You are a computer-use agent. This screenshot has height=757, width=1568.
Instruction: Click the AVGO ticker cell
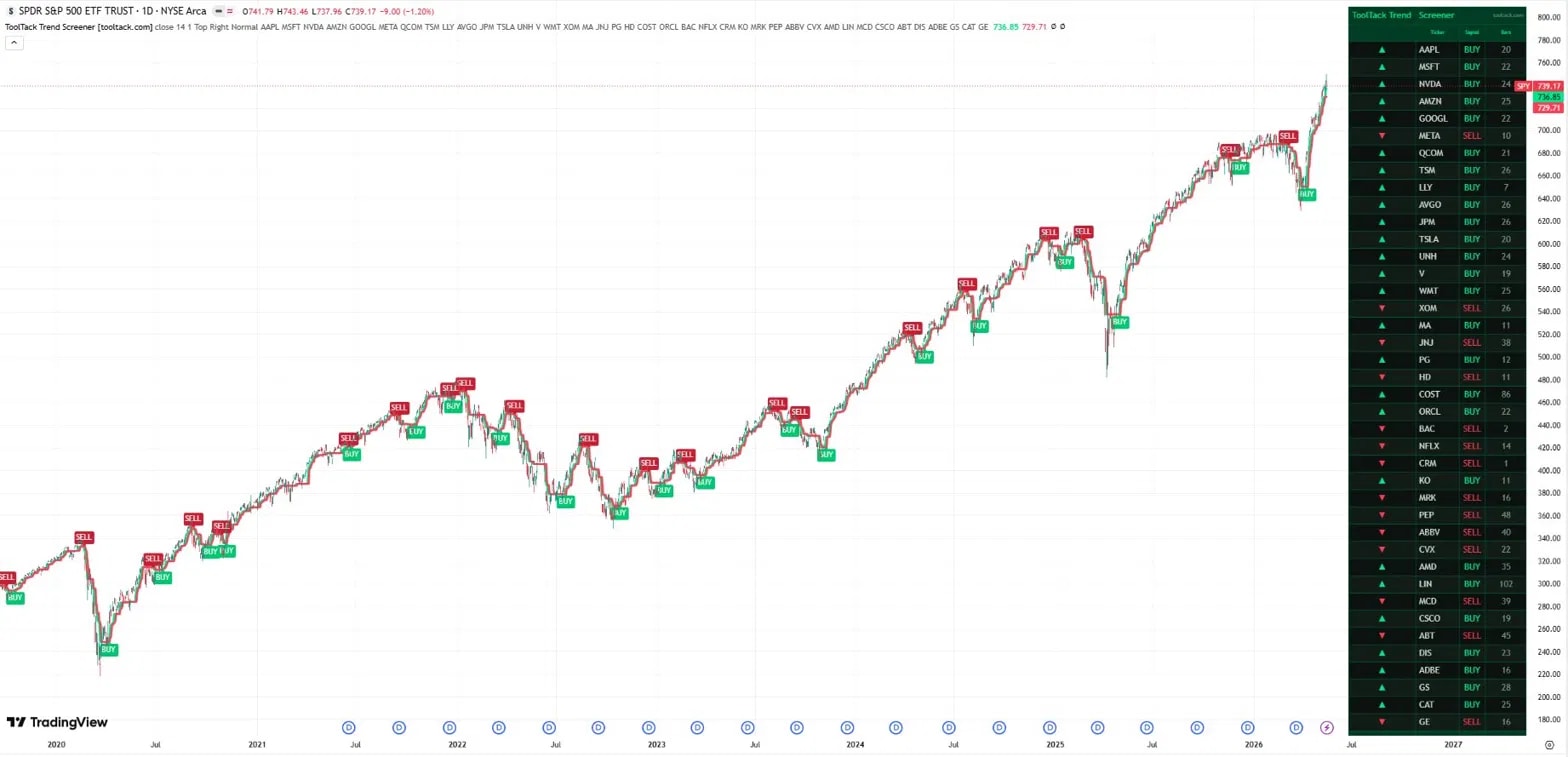(1430, 204)
